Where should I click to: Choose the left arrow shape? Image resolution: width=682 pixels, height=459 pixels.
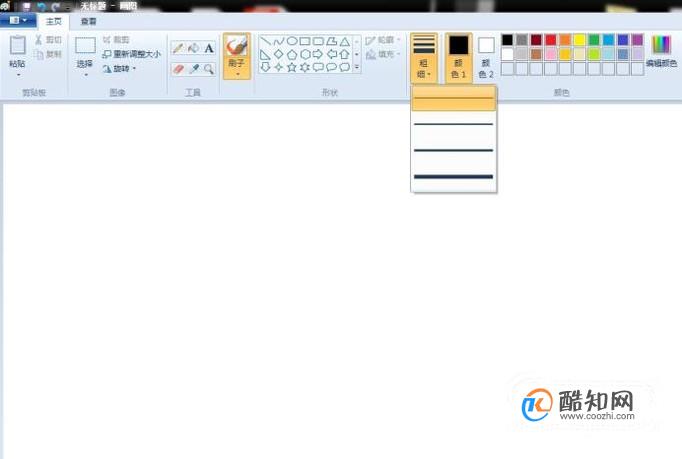pos(332,54)
